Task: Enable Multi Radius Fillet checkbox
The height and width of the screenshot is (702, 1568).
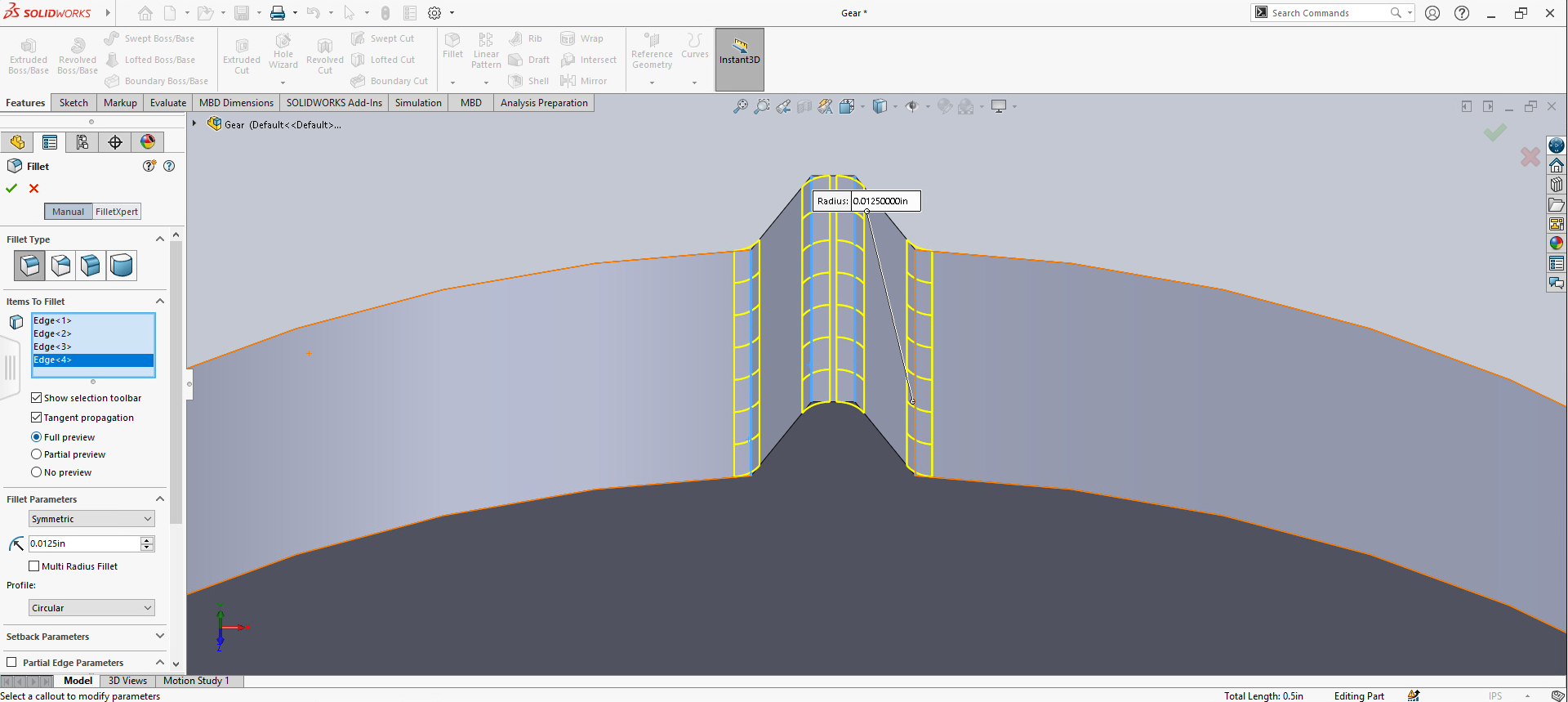Action: tap(34, 566)
